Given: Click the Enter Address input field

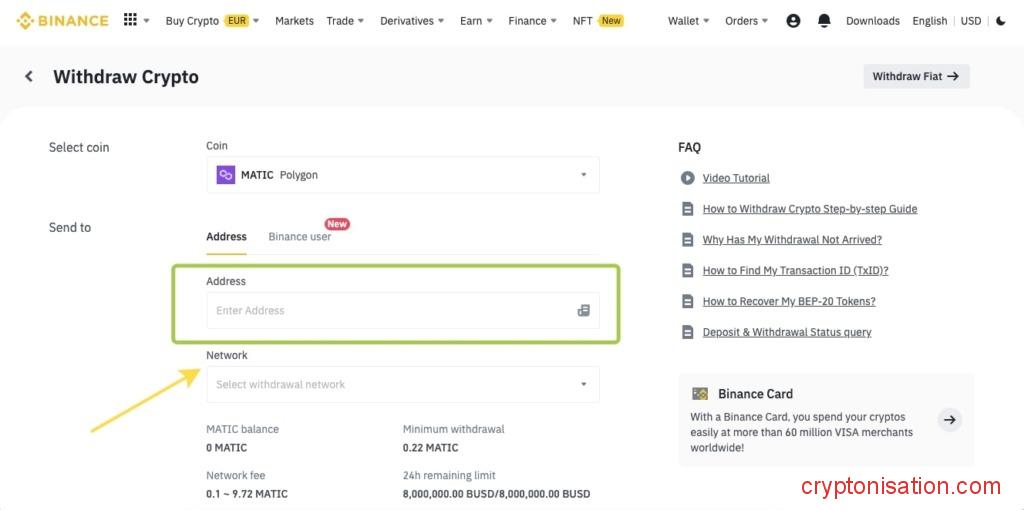Looking at the screenshot, I should click(x=390, y=310).
